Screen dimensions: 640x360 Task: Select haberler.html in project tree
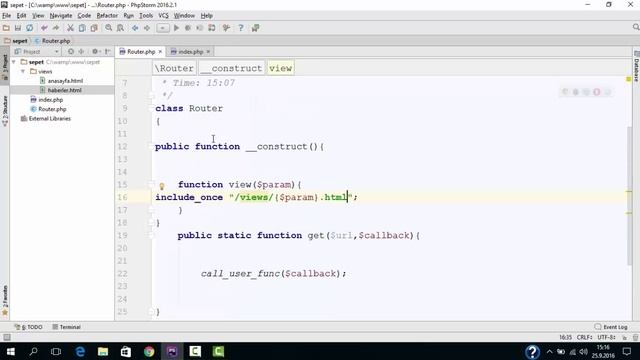[x=64, y=90]
